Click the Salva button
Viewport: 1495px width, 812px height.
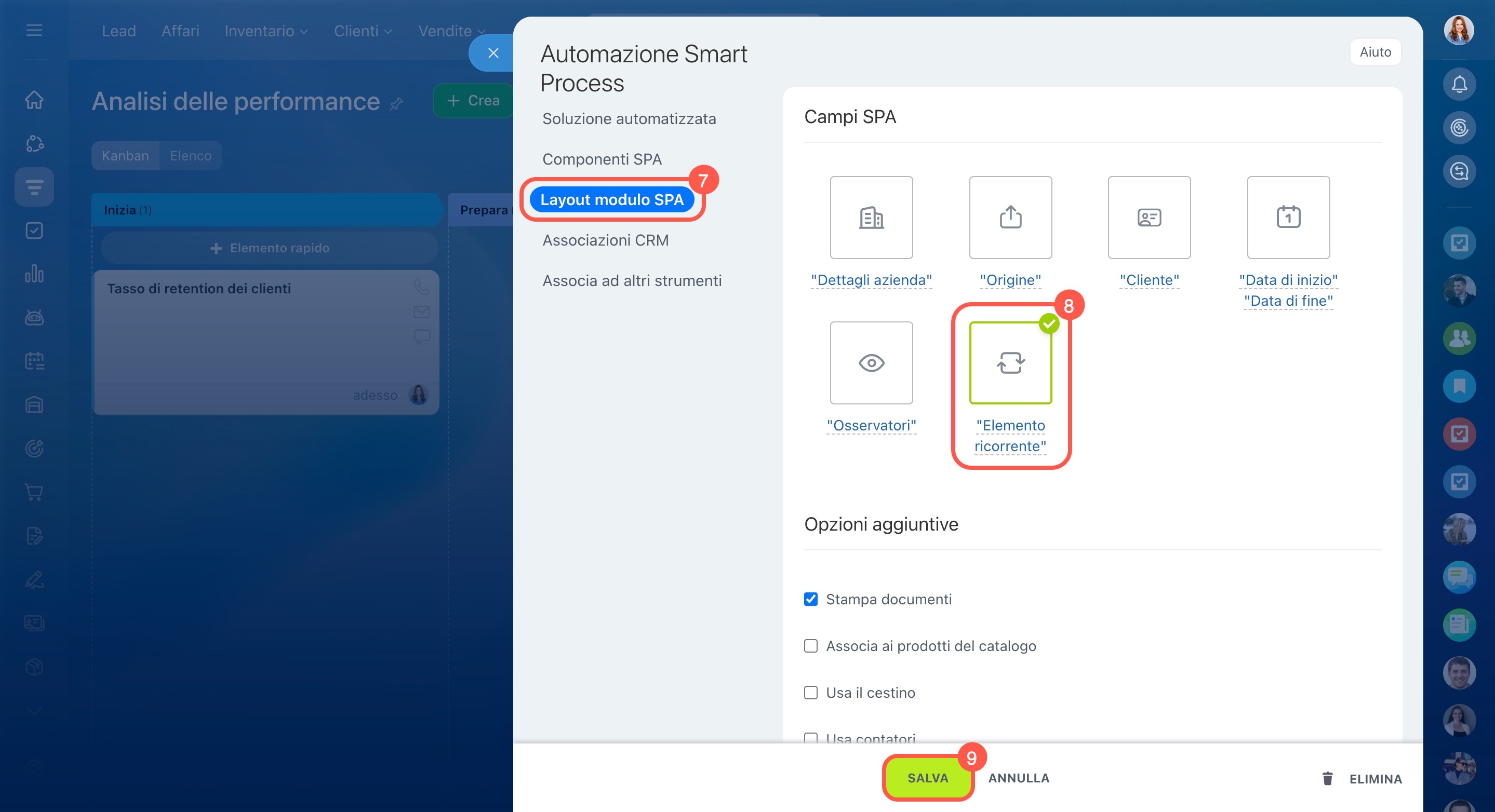927,778
